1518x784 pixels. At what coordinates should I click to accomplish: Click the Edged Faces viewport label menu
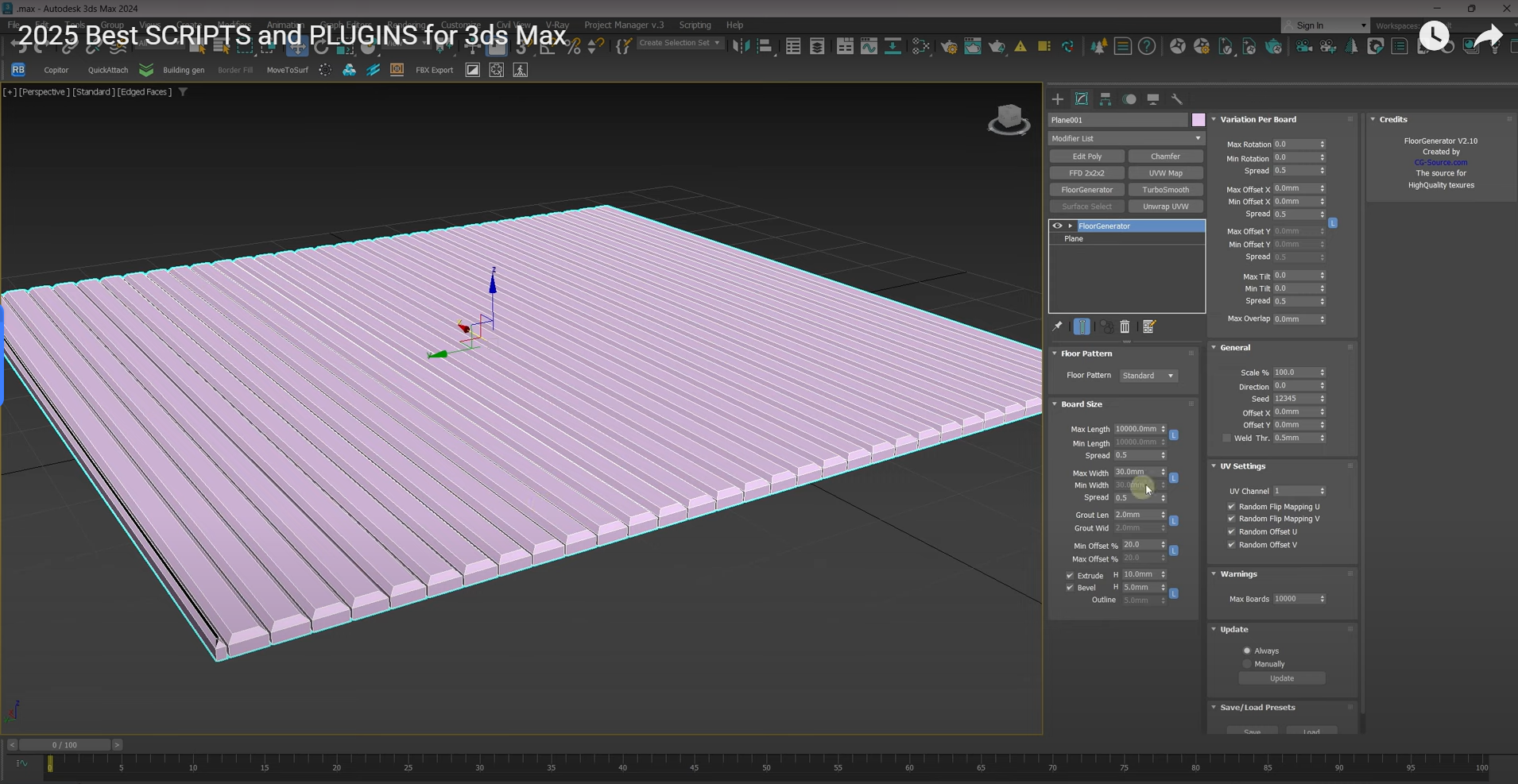click(145, 92)
